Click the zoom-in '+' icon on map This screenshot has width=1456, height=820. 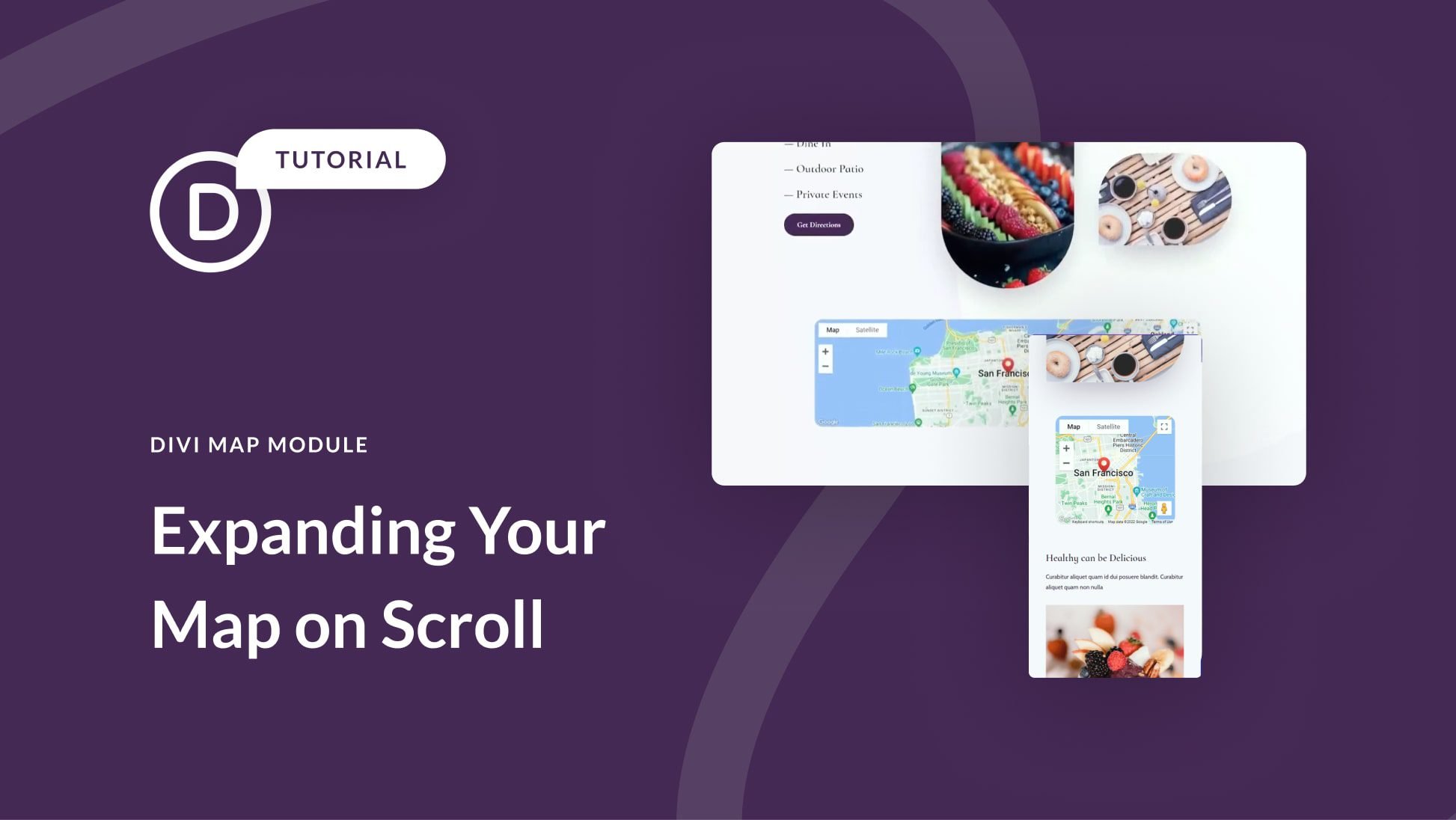click(x=826, y=351)
